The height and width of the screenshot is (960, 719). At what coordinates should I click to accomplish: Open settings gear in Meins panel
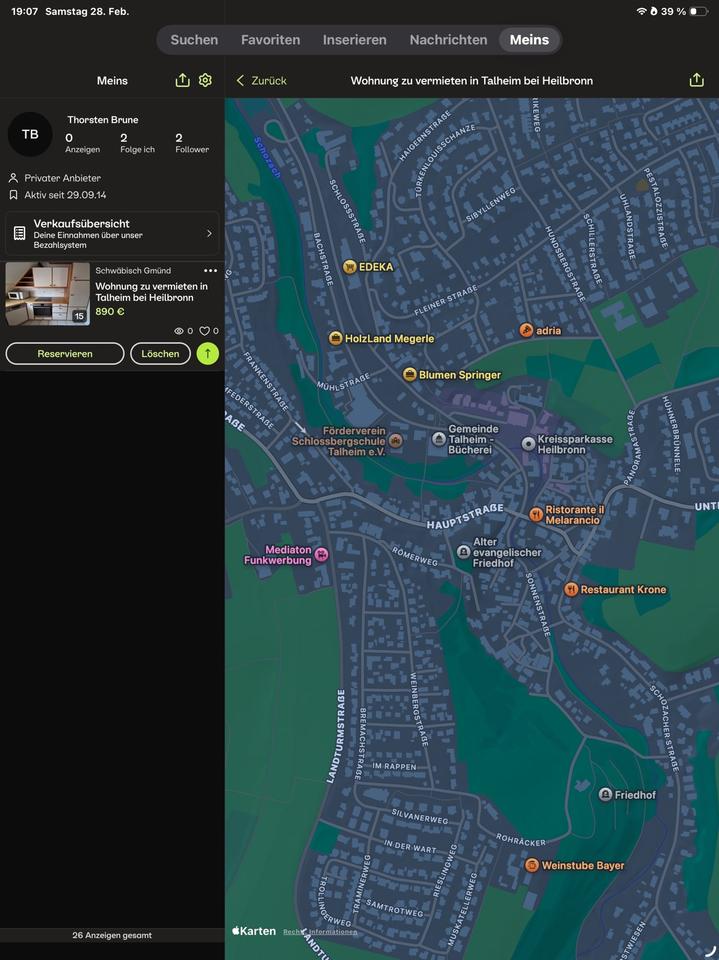pos(205,80)
